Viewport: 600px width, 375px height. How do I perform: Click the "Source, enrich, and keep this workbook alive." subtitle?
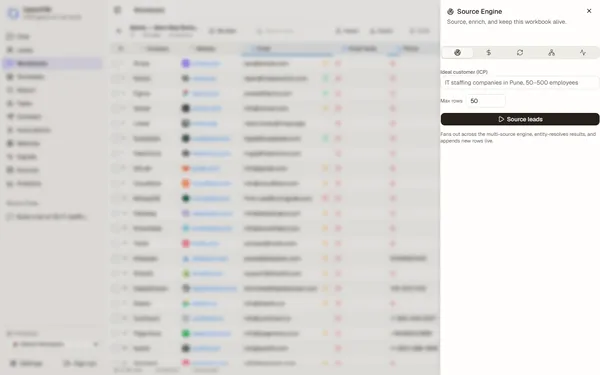[507, 22]
